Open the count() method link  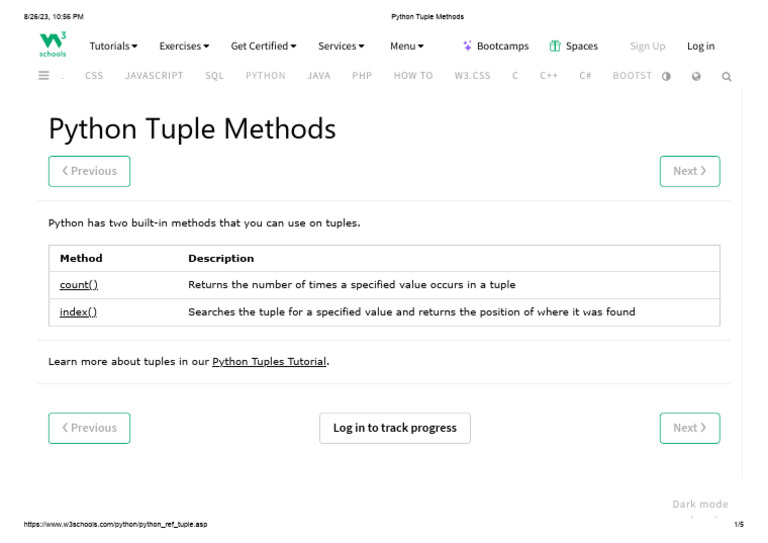79,285
